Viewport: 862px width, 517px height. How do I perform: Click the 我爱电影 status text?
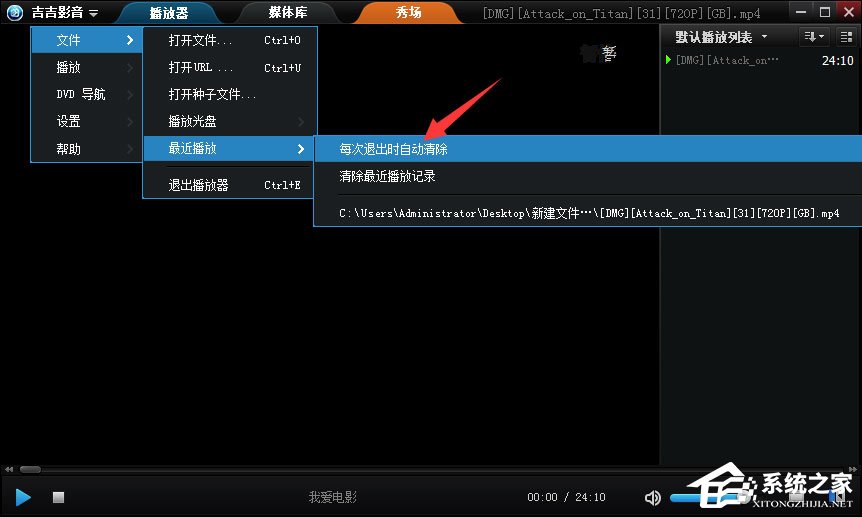pyautogui.click(x=333, y=497)
